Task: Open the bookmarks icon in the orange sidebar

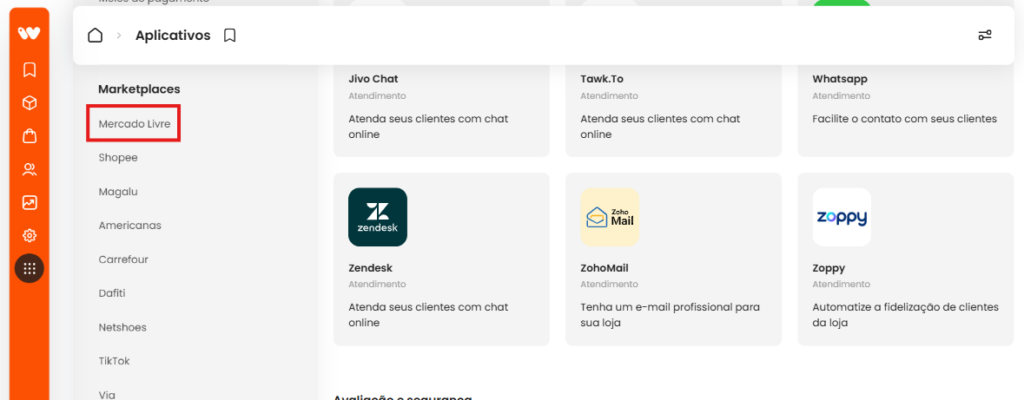Action: point(29,70)
